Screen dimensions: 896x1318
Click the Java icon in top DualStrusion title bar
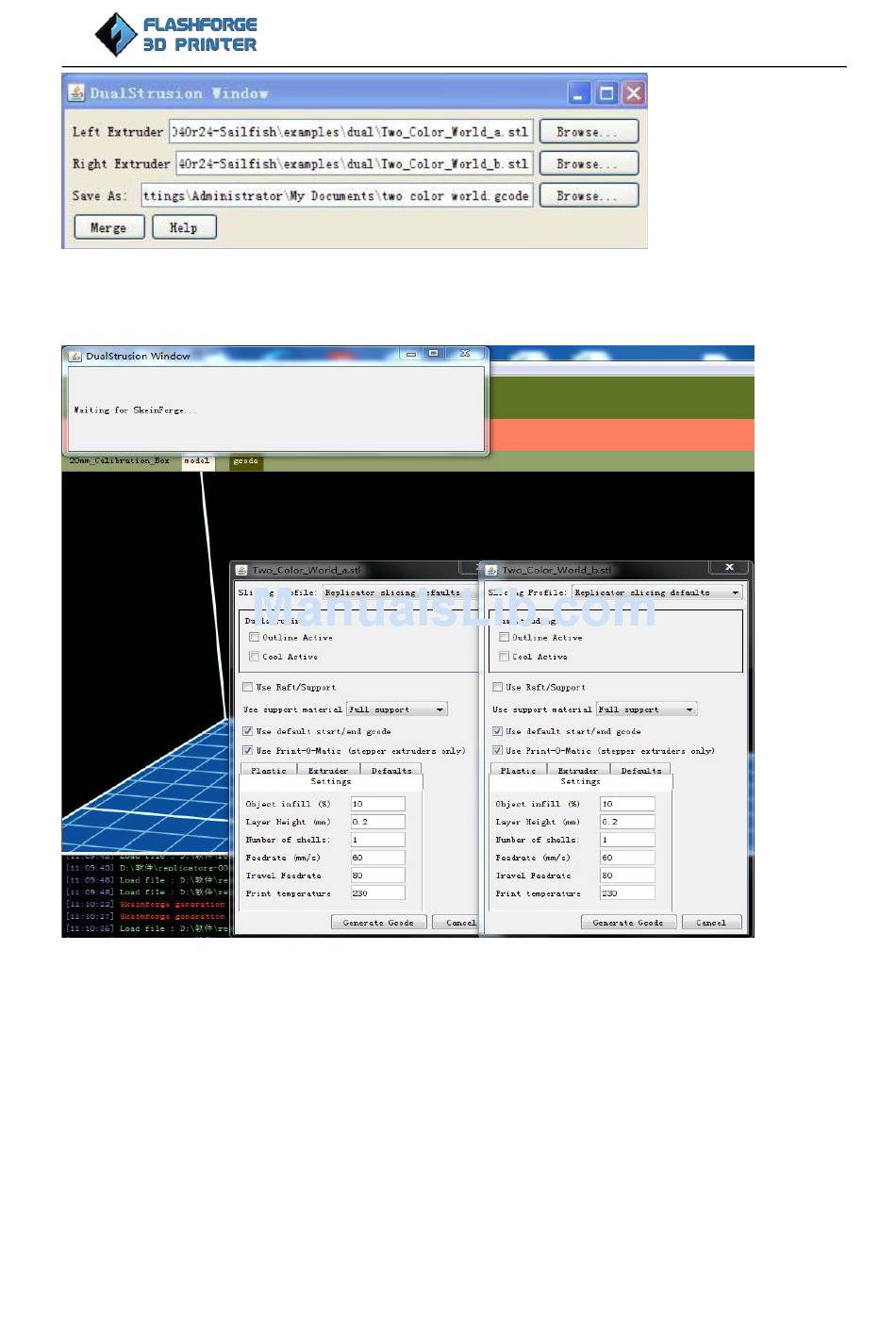pos(76,92)
